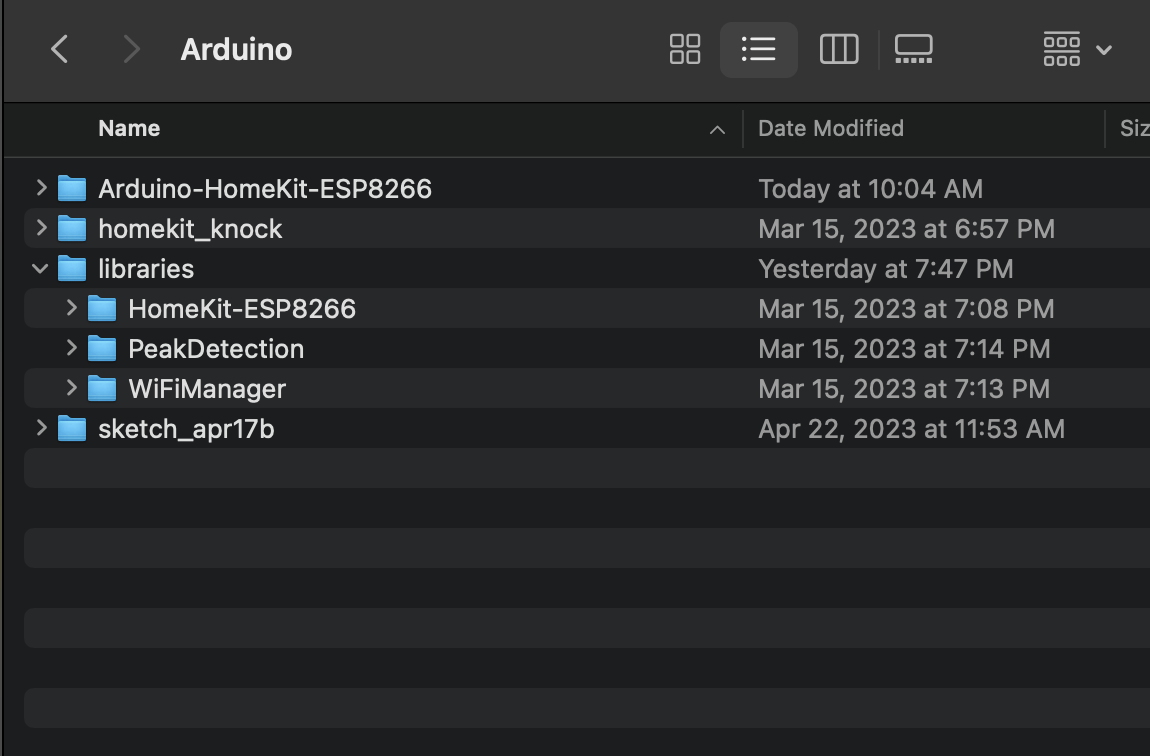
Task: Select the WiFiManager folder icon
Action: coord(102,388)
